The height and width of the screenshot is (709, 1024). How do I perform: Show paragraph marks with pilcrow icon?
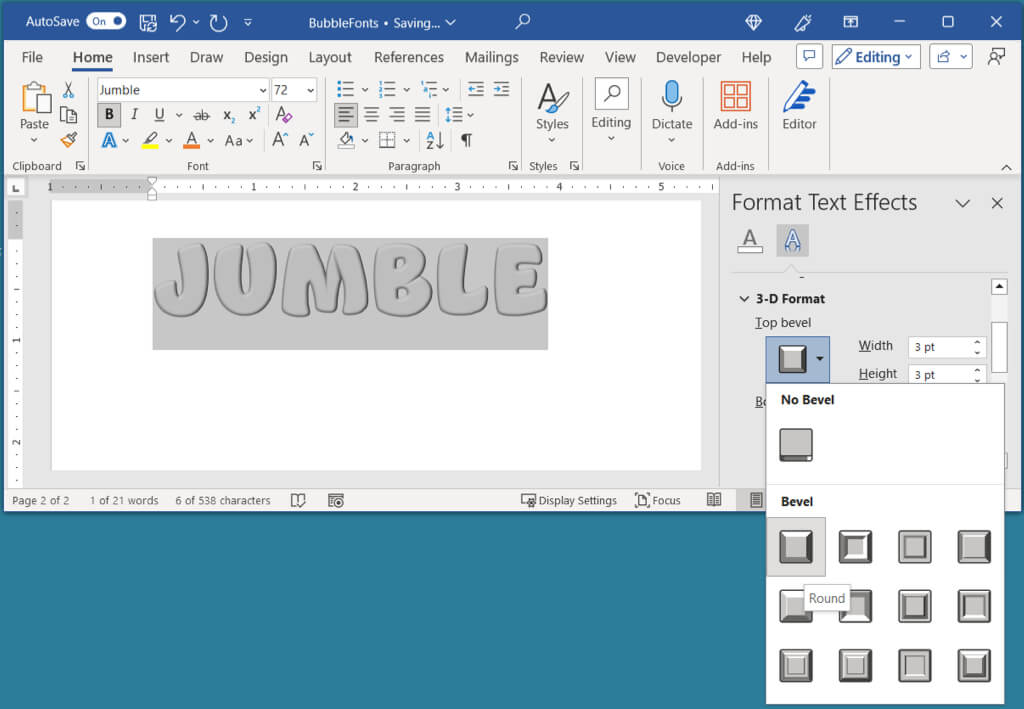tap(466, 140)
